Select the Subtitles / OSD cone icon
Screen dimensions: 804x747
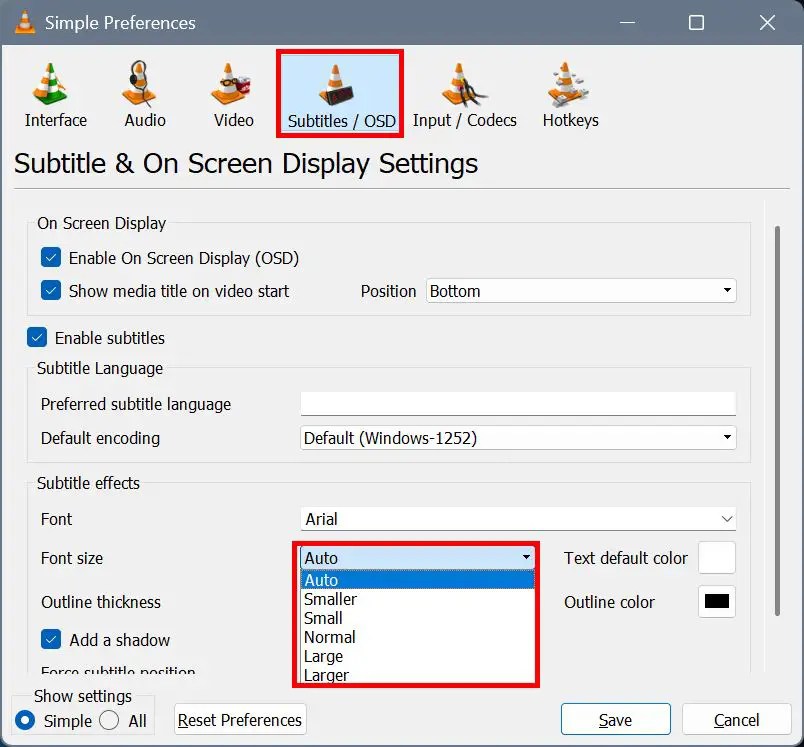[336, 86]
